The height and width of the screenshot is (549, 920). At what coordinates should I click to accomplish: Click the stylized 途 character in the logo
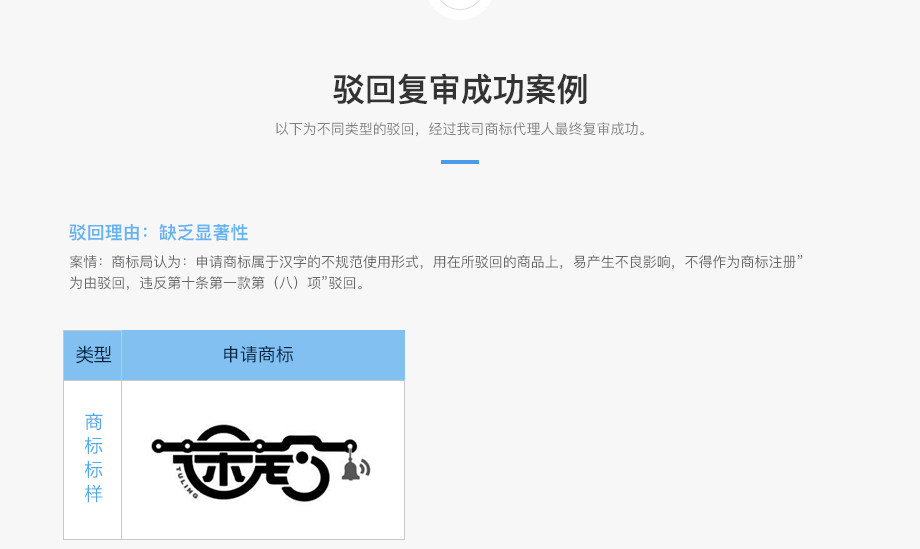(x=218, y=462)
